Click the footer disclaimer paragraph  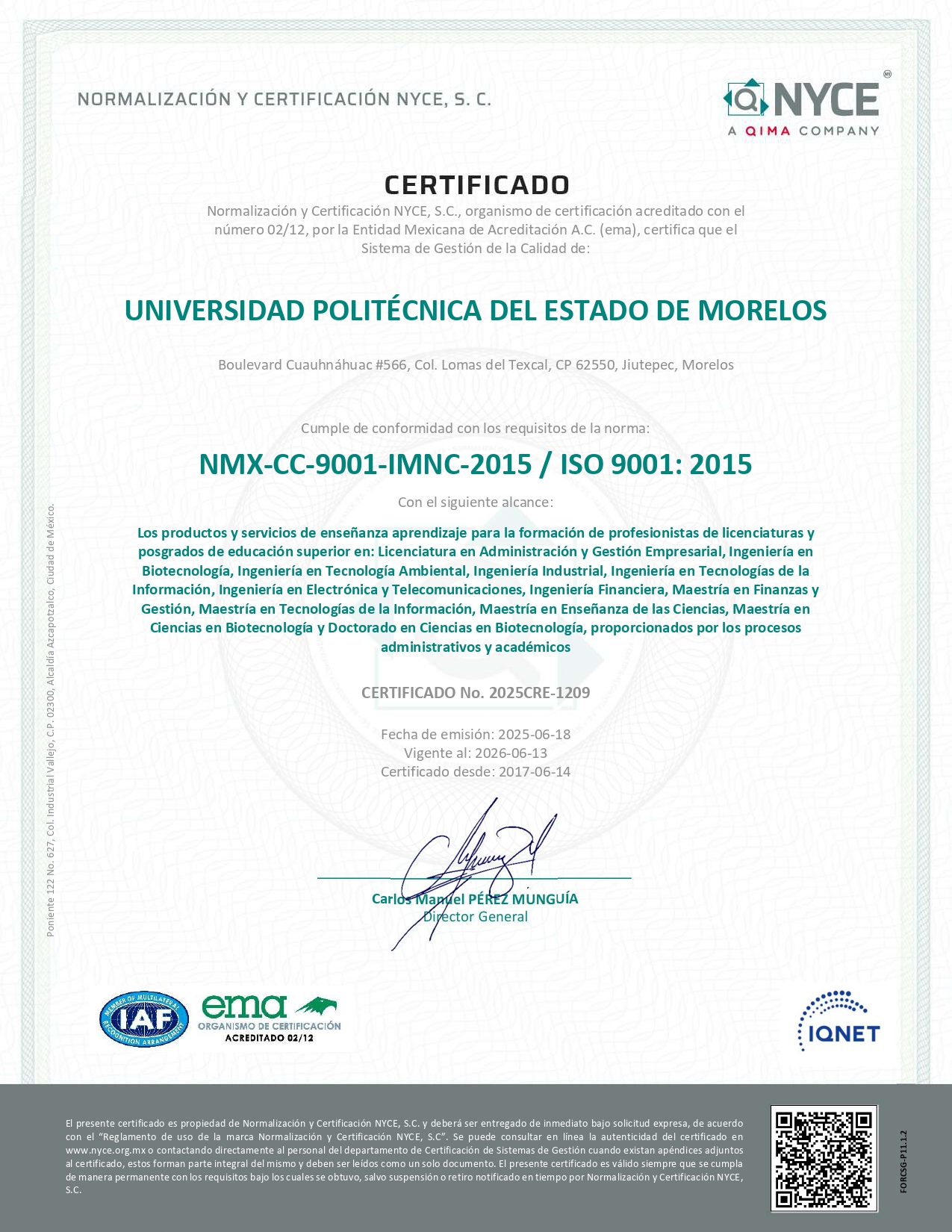(404, 1156)
